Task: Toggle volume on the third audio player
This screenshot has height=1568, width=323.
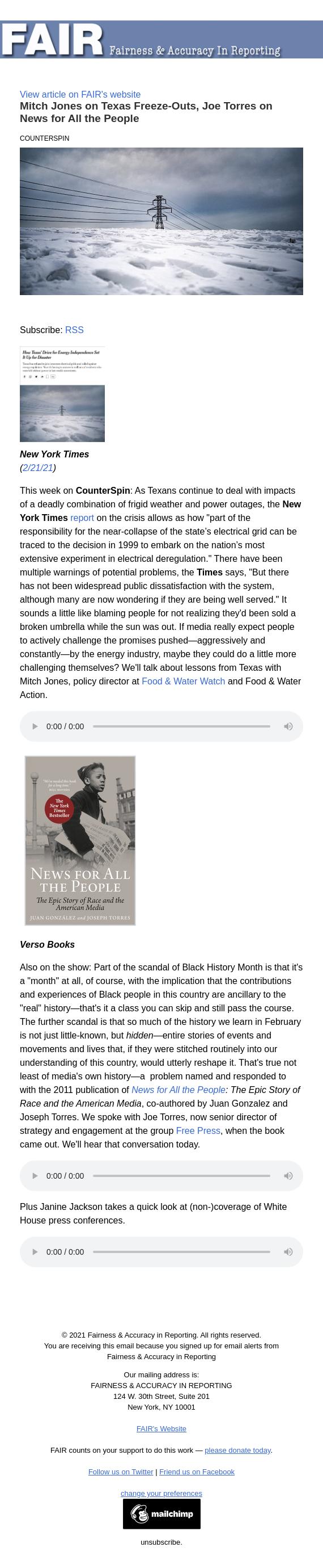Action: click(288, 1252)
